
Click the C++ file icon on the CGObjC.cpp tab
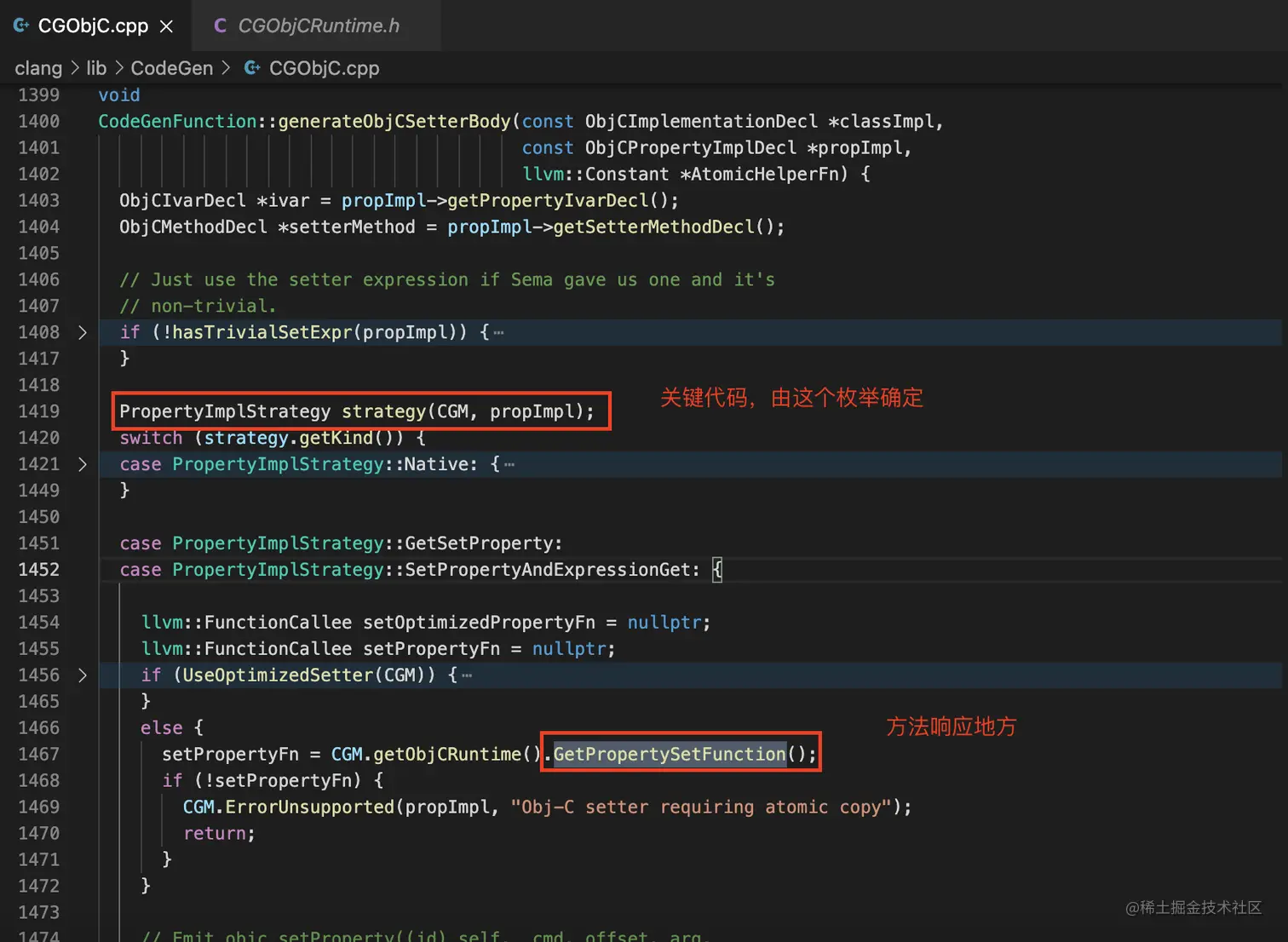point(20,26)
